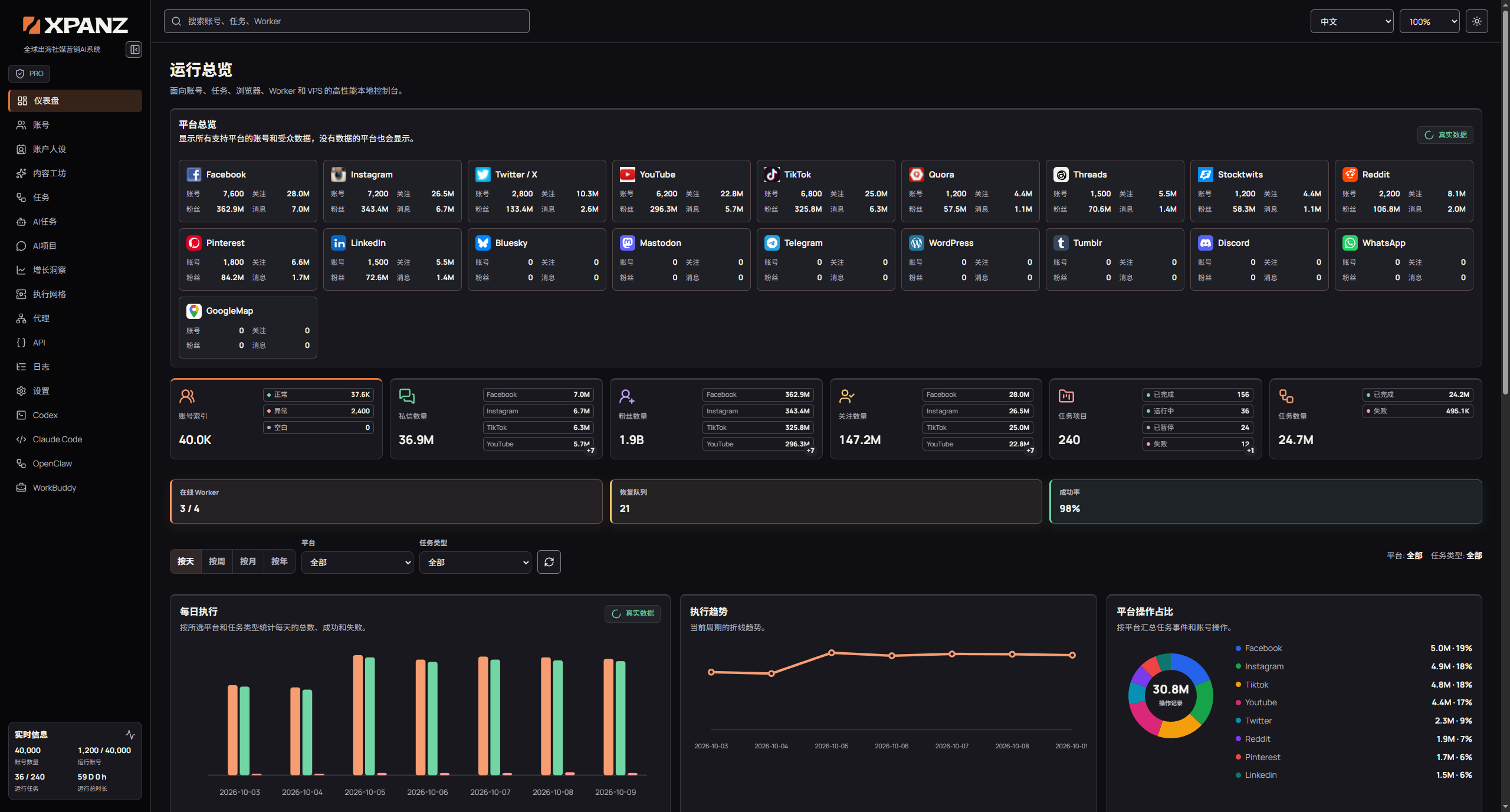The image size is (1510, 812).
Task: Open 内容工坊 in the sidebar
Action: [x=75, y=173]
